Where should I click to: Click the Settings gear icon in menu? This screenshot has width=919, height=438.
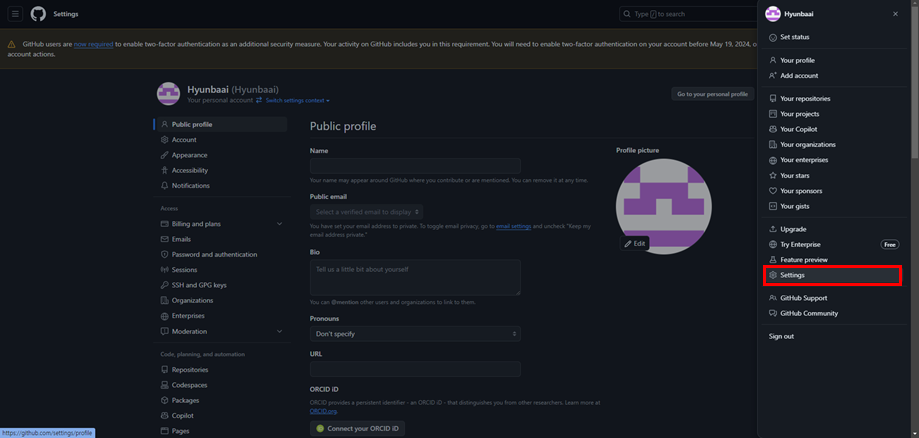click(x=772, y=275)
